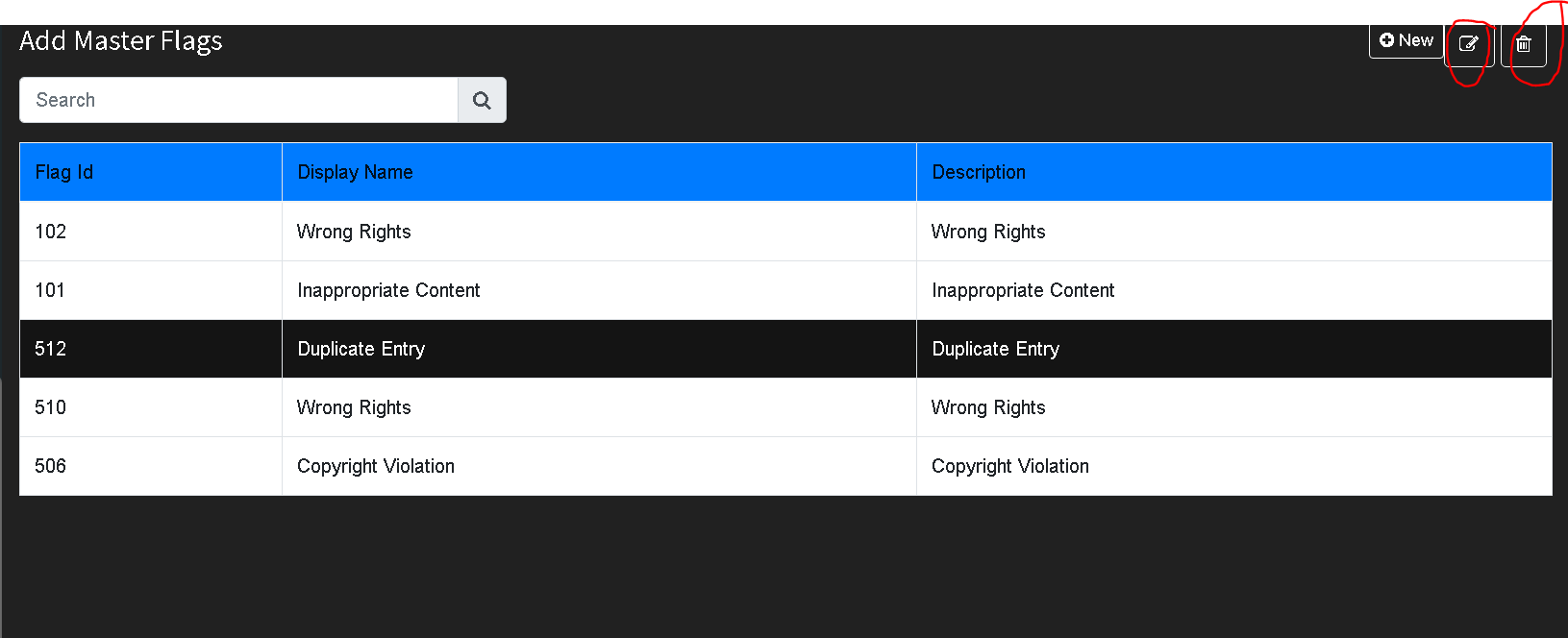Click Inappropriate Content in Display Name column
Screen dimensions: 1568x638
pyautogui.click(x=388, y=290)
